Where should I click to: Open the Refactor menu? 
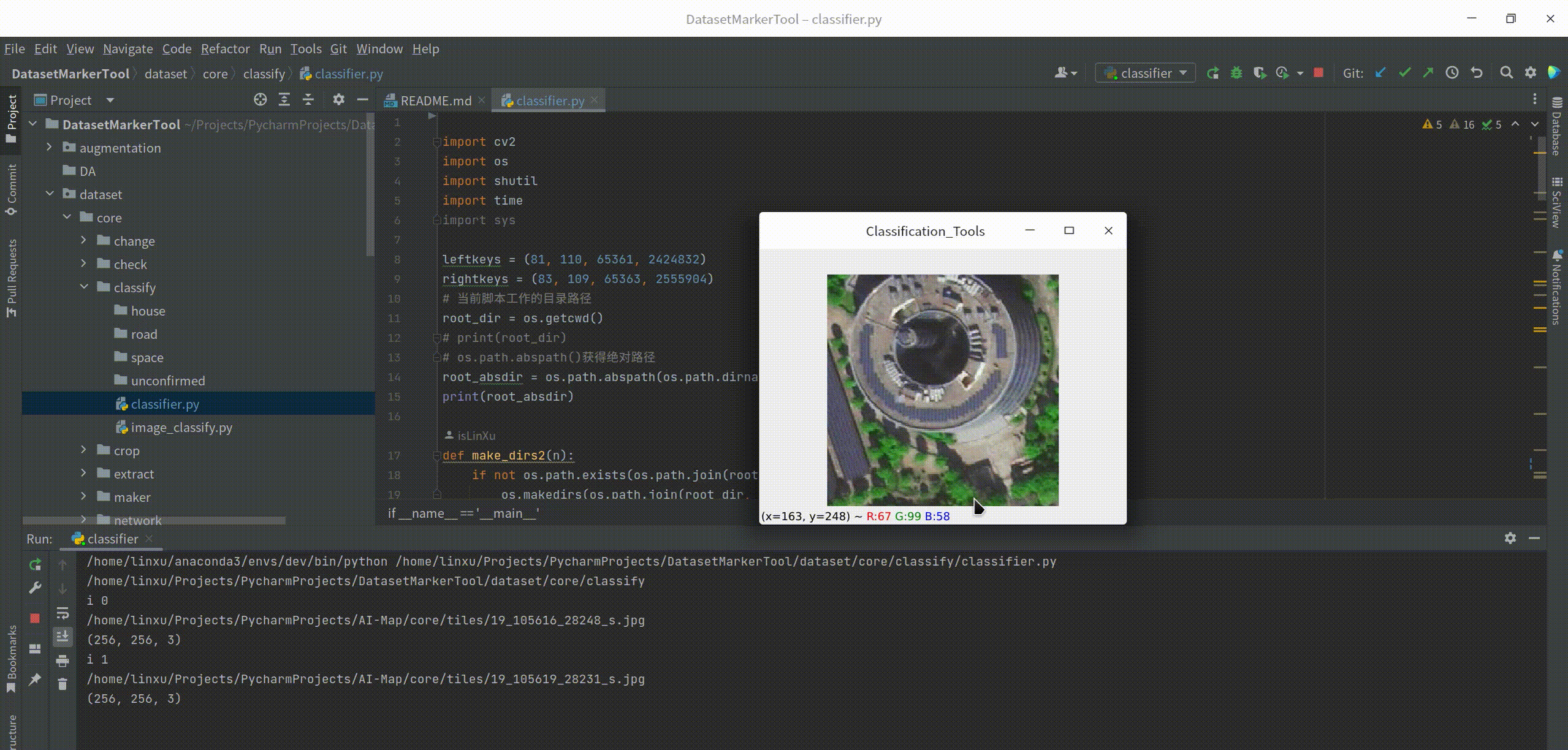(x=225, y=49)
